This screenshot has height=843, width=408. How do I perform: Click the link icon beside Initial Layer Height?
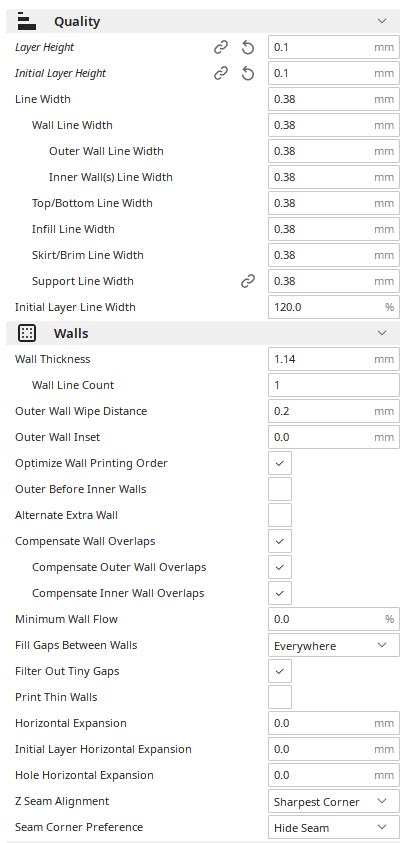pos(220,73)
